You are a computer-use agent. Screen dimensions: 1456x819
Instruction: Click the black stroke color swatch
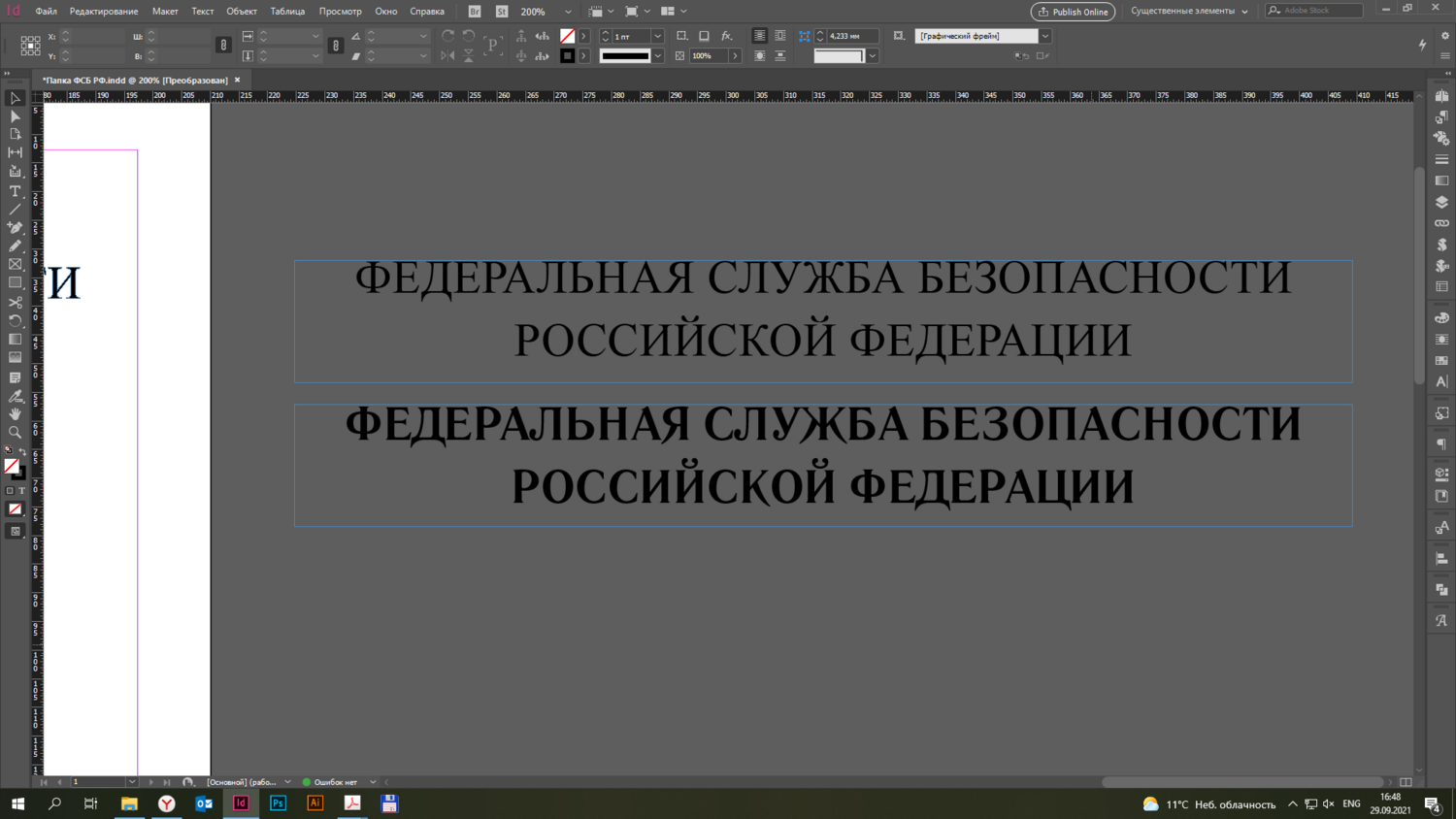pos(568,56)
